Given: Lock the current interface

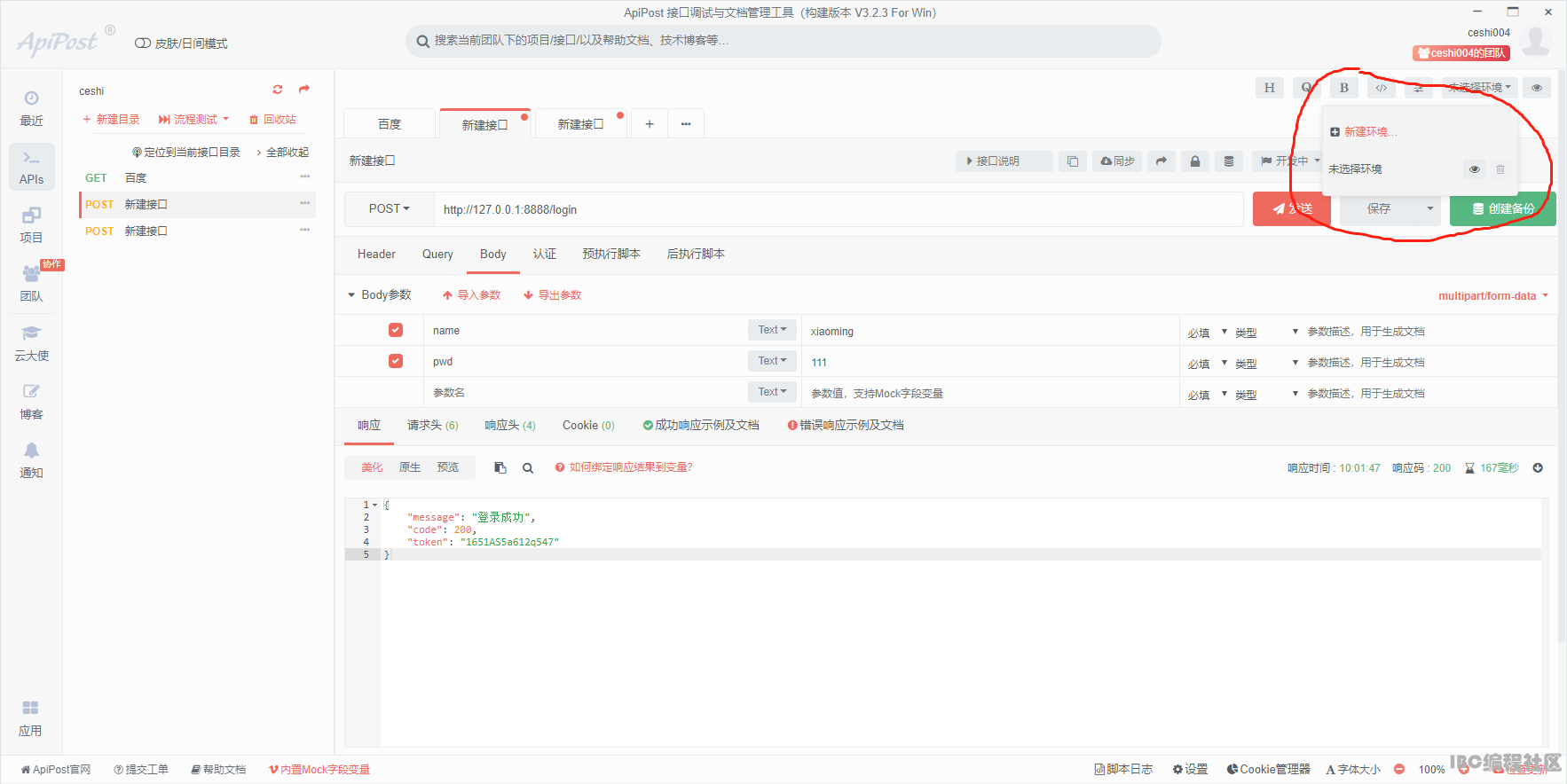Looking at the screenshot, I should click(1195, 161).
